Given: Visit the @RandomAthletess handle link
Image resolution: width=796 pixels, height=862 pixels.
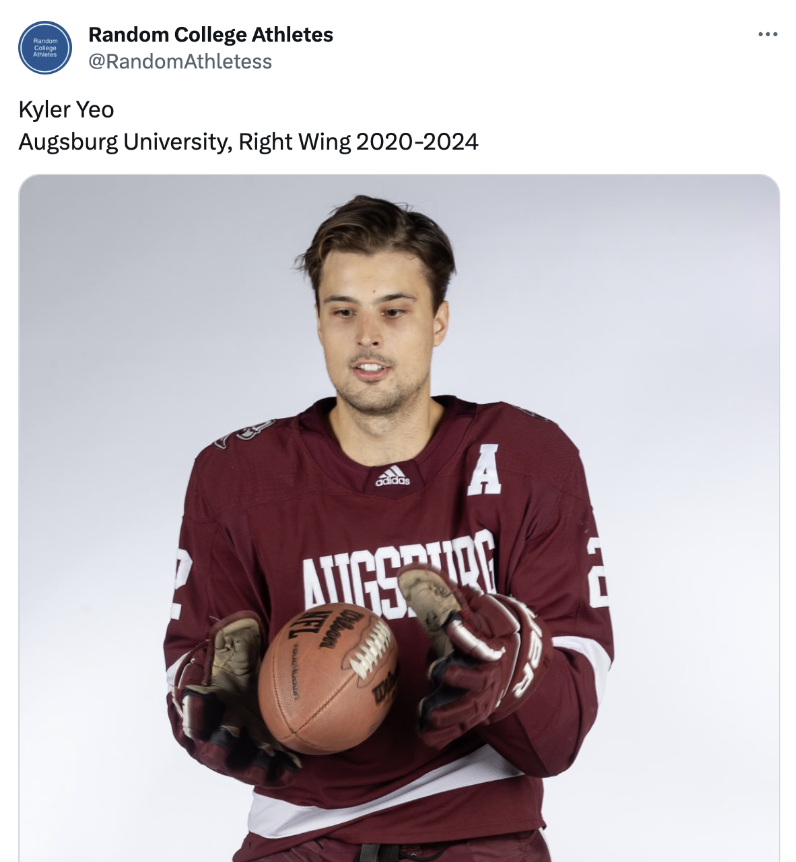Looking at the screenshot, I should 180,61.
